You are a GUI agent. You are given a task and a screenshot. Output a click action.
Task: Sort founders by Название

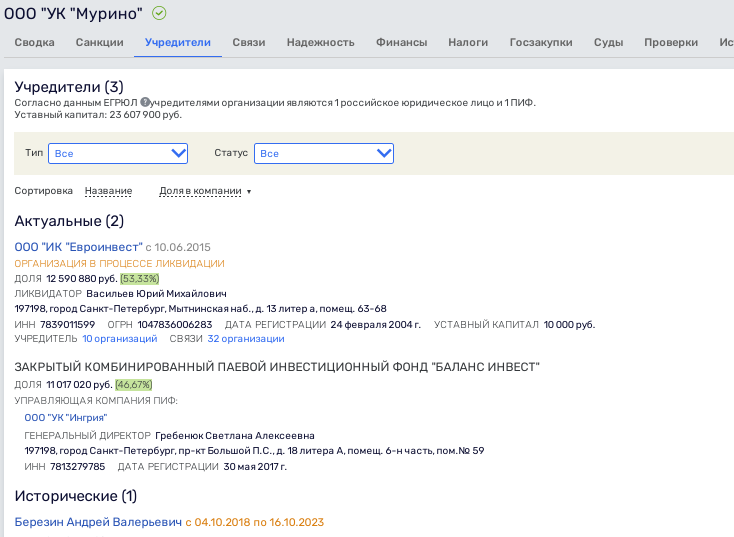pyautogui.click(x=108, y=191)
